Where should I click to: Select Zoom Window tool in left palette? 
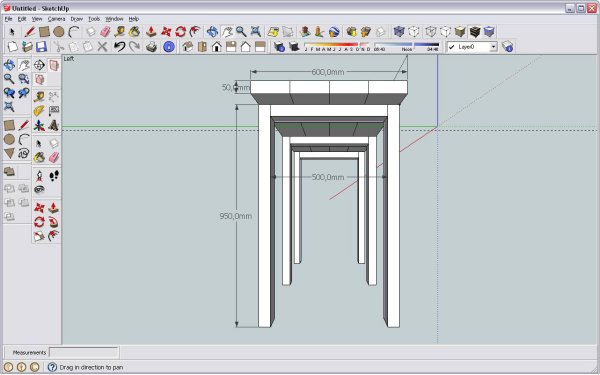pos(24,79)
